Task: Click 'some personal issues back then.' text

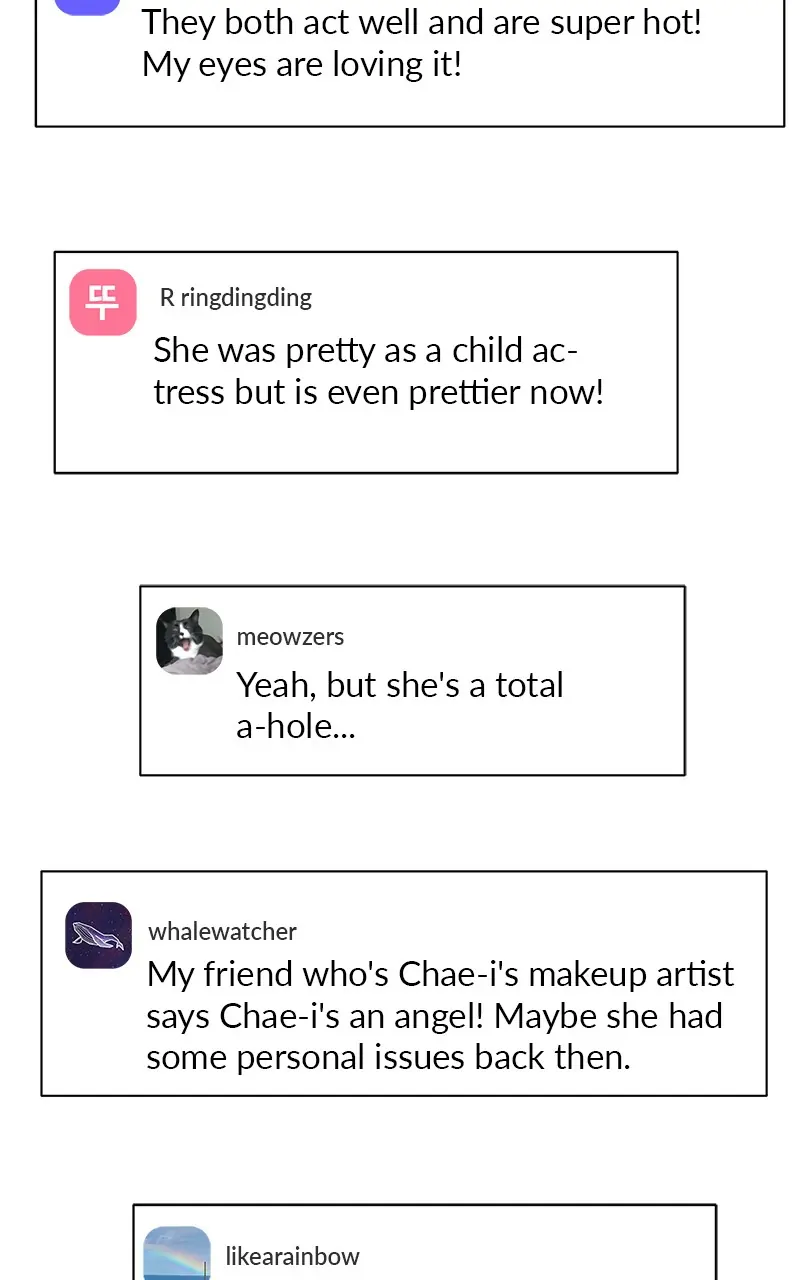Action: tap(388, 1057)
